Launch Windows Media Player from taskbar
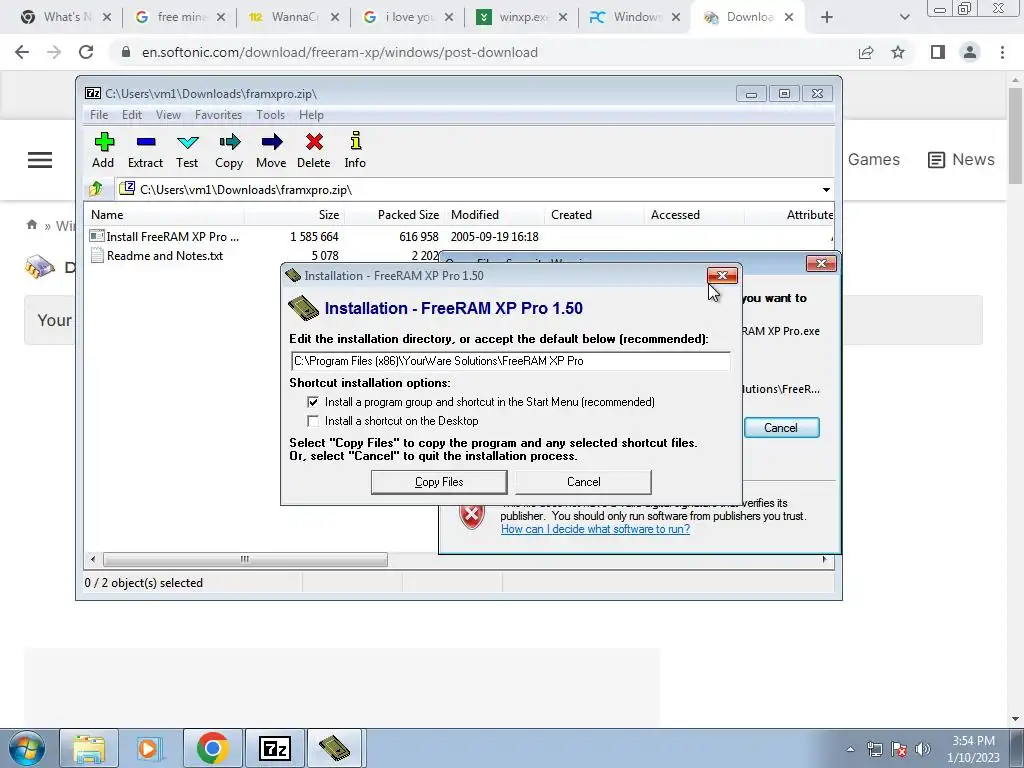This screenshot has height=768, width=1024. tap(148, 748)
